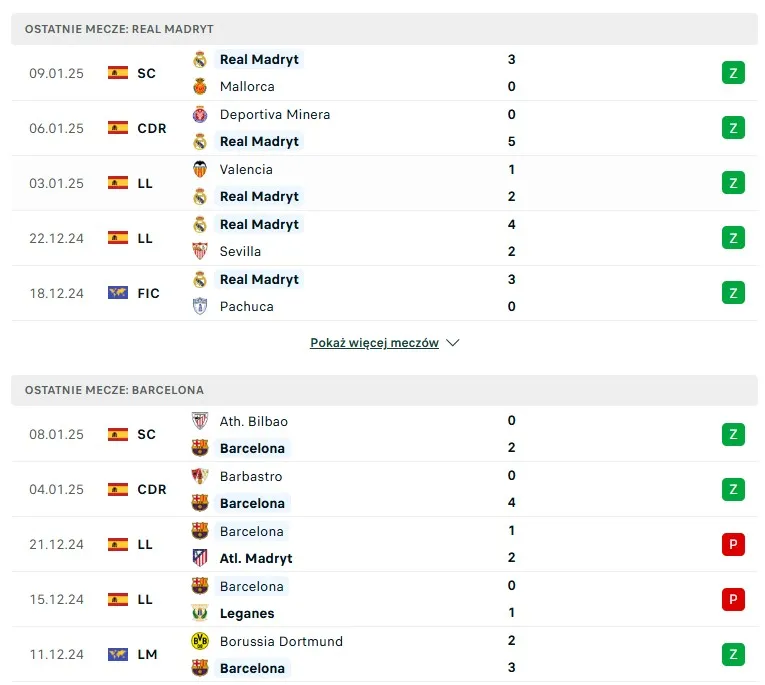Select the Ostatnie mecze: Barcelona header

114,390
